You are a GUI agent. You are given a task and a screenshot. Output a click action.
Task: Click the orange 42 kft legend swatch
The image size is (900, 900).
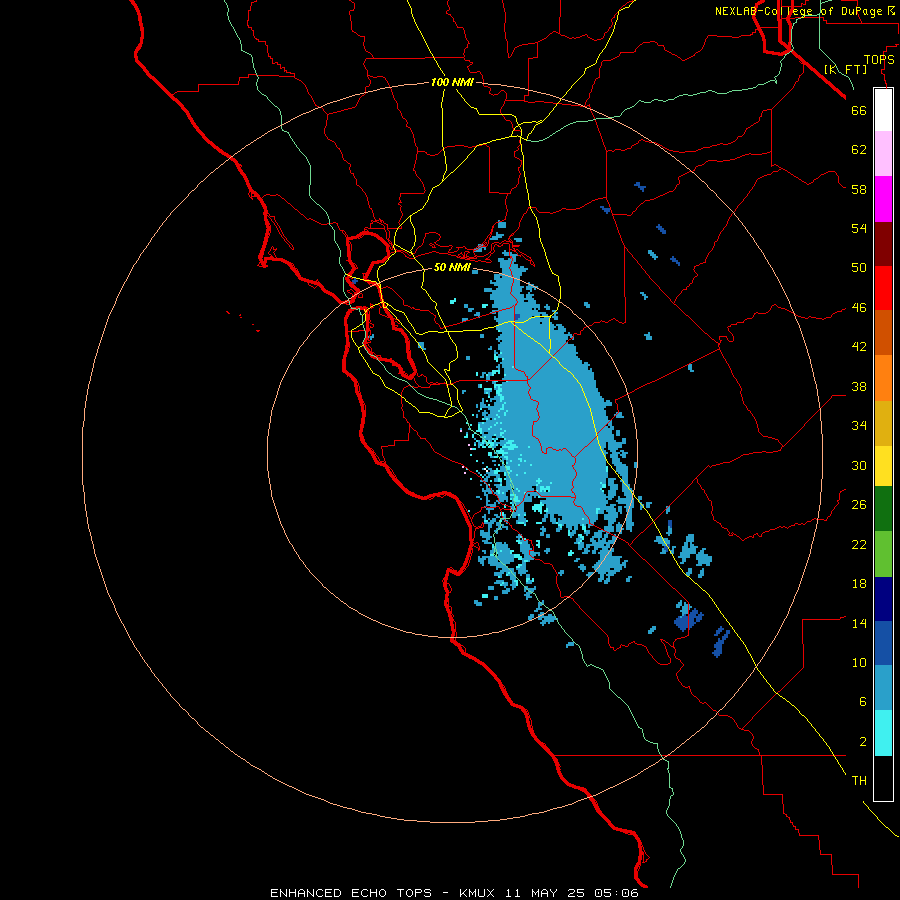(x=883, y=378)
